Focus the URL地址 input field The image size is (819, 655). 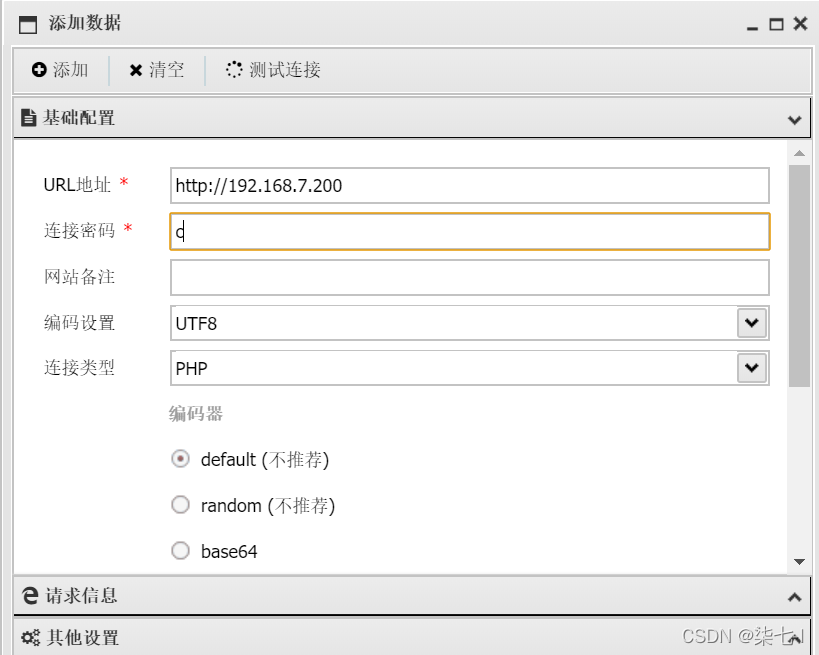click(470, 185)
